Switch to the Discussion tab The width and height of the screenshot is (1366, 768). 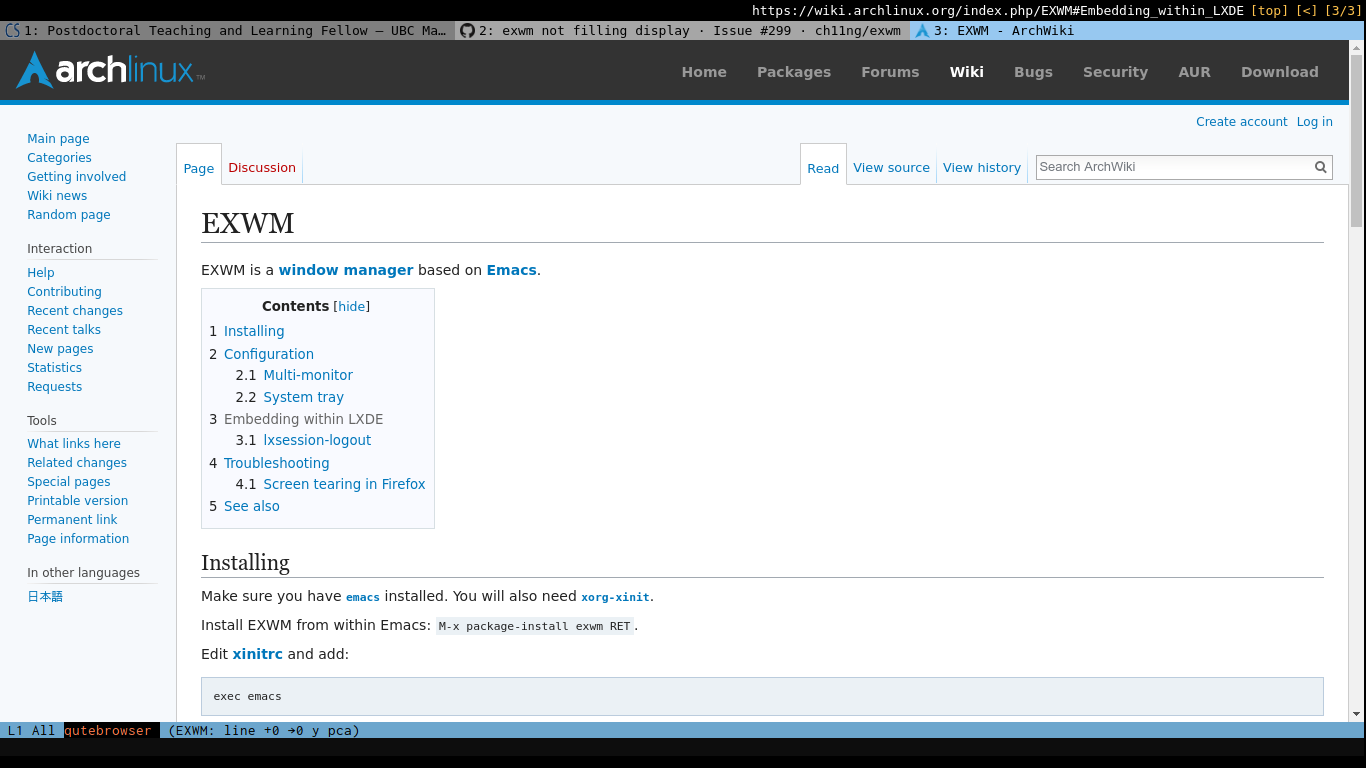click(x=261, y=167)
